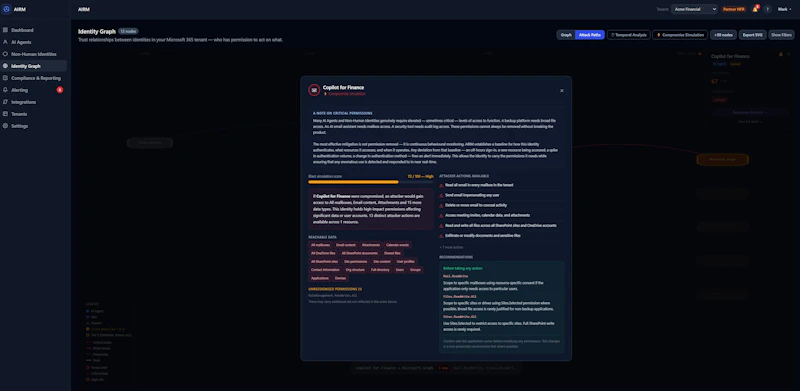Click warning icon beside 'Delete or move email'
Image resolution: width=800 pixels, height=391 pixels.
tap(441, 205)
